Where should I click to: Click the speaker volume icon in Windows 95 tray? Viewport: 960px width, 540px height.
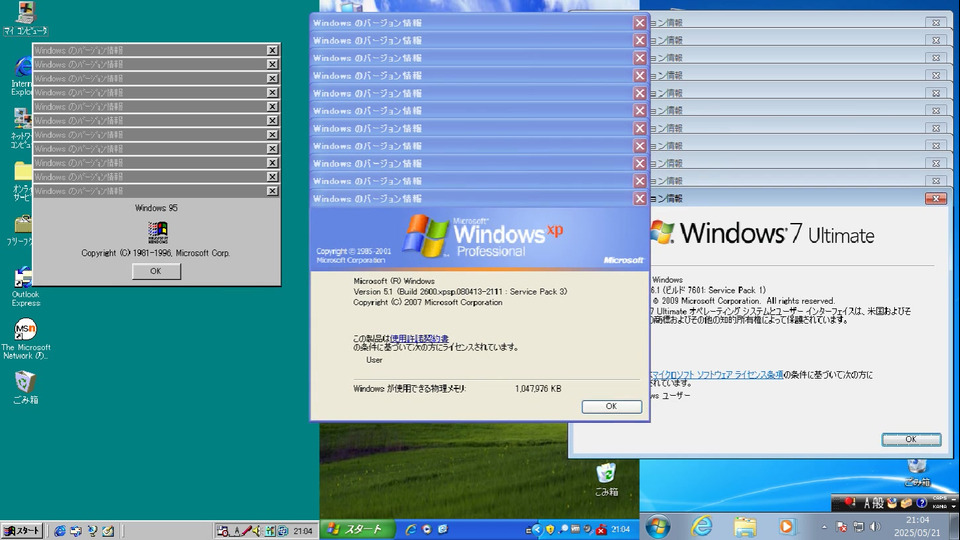coord(257,531)
